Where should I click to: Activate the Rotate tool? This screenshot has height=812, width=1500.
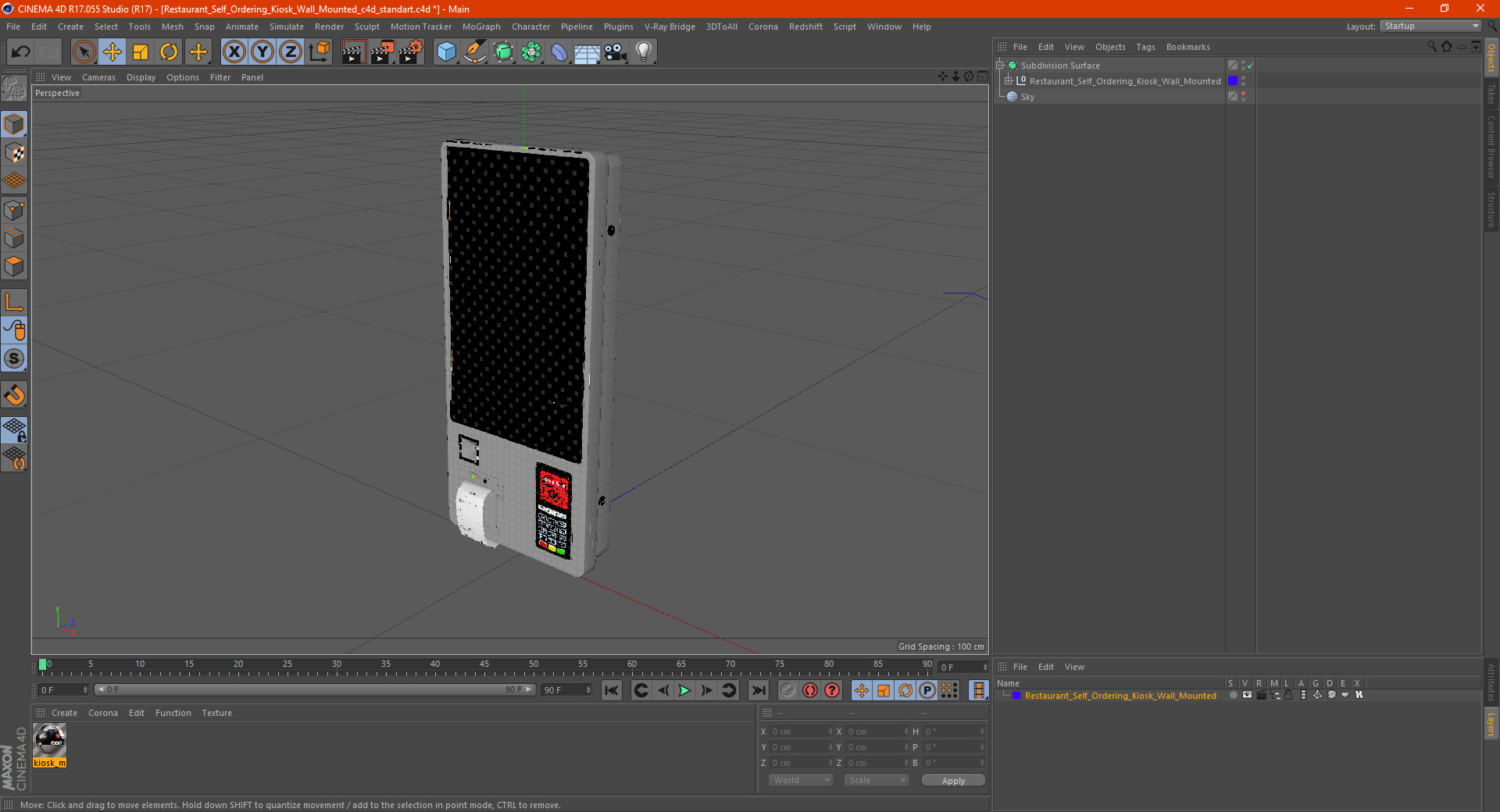click(x=169, y=52)
